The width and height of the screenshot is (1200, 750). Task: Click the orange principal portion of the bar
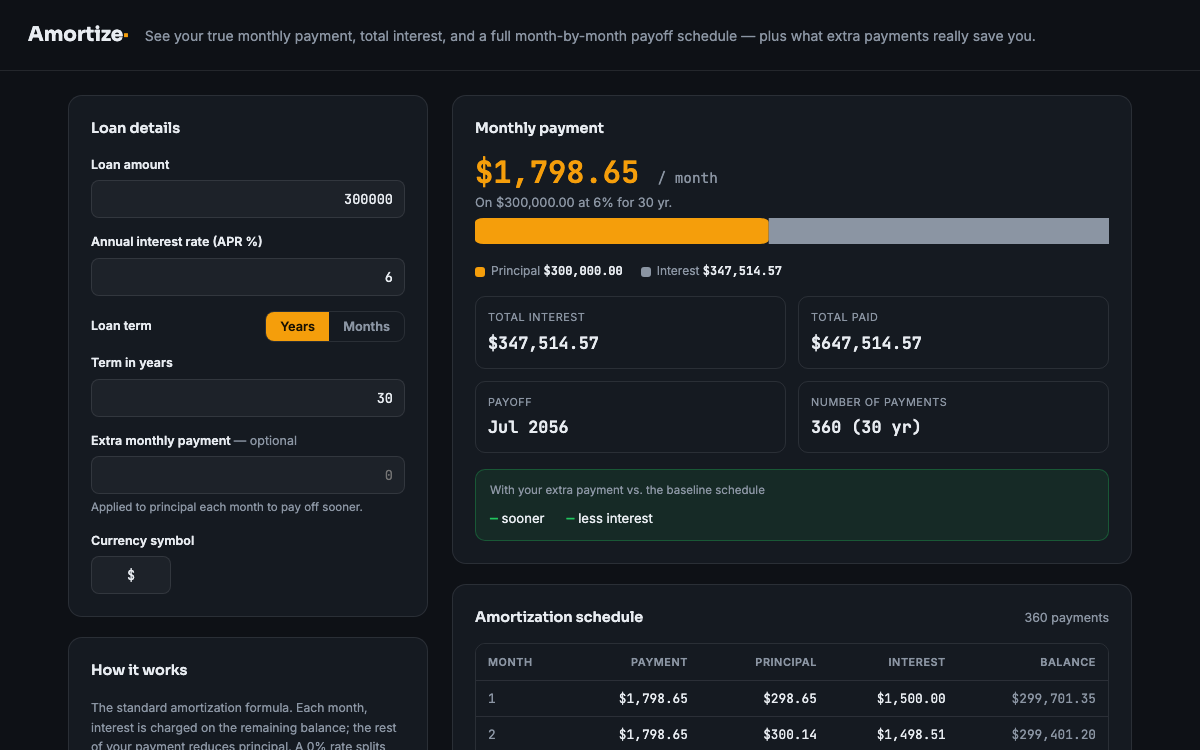click(622, 231)
